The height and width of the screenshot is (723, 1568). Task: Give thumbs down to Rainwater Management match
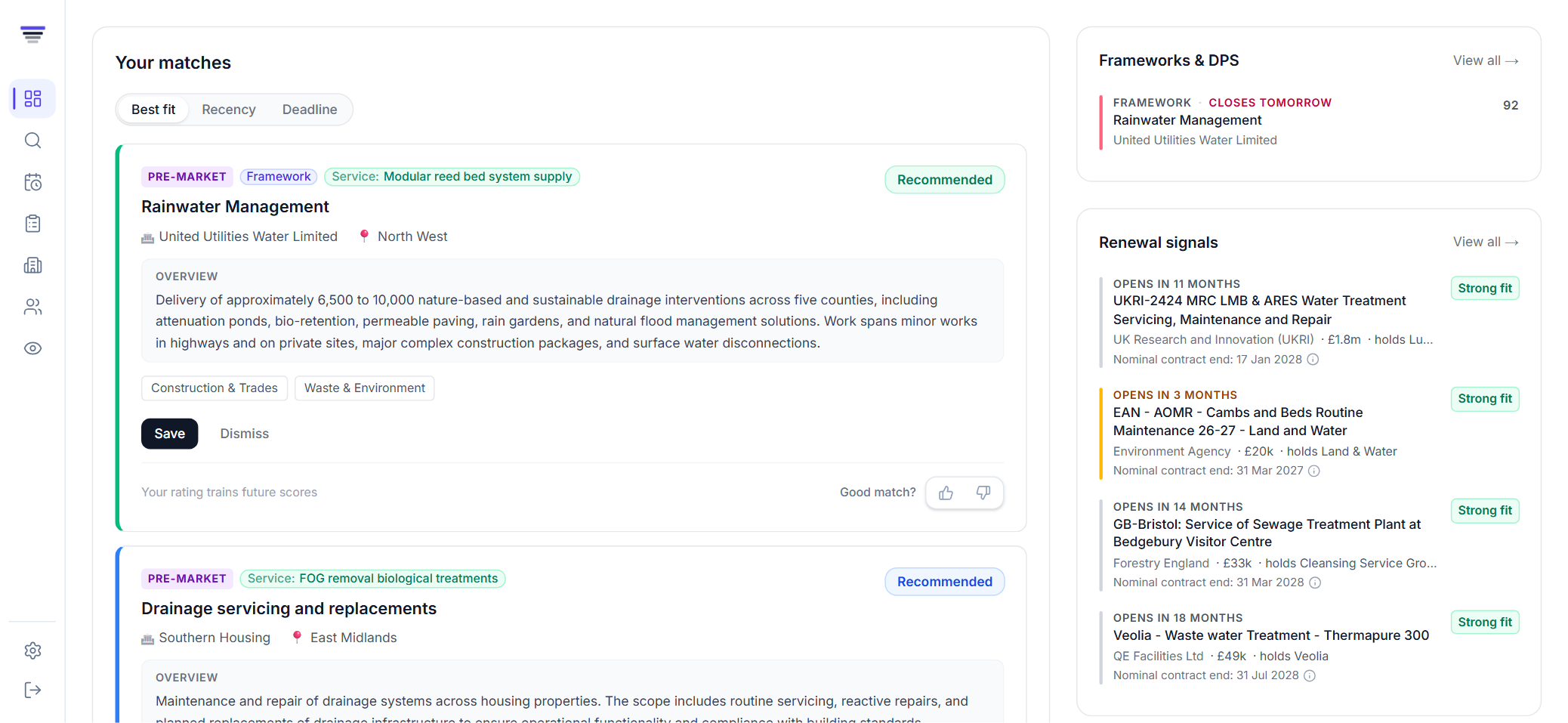coord(983,493)
